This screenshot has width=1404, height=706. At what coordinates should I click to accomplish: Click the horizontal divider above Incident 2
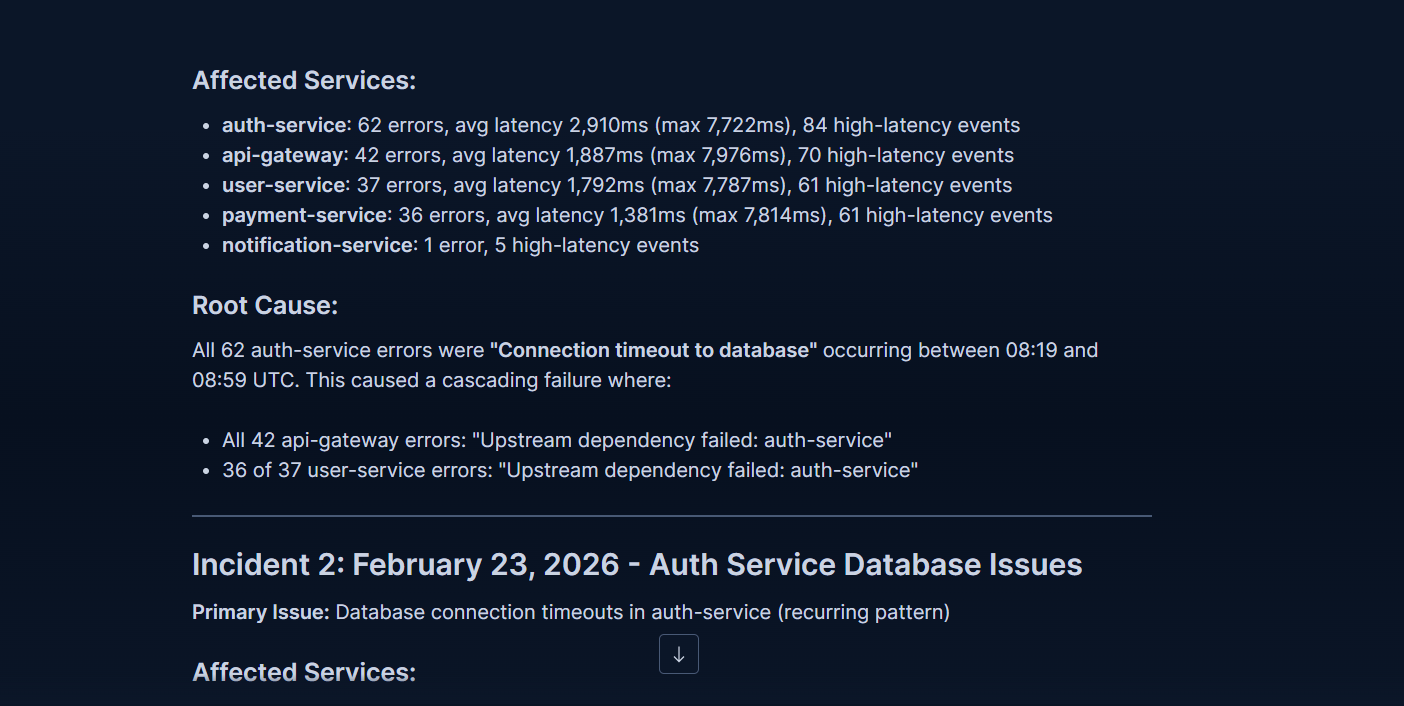[672, 516]
